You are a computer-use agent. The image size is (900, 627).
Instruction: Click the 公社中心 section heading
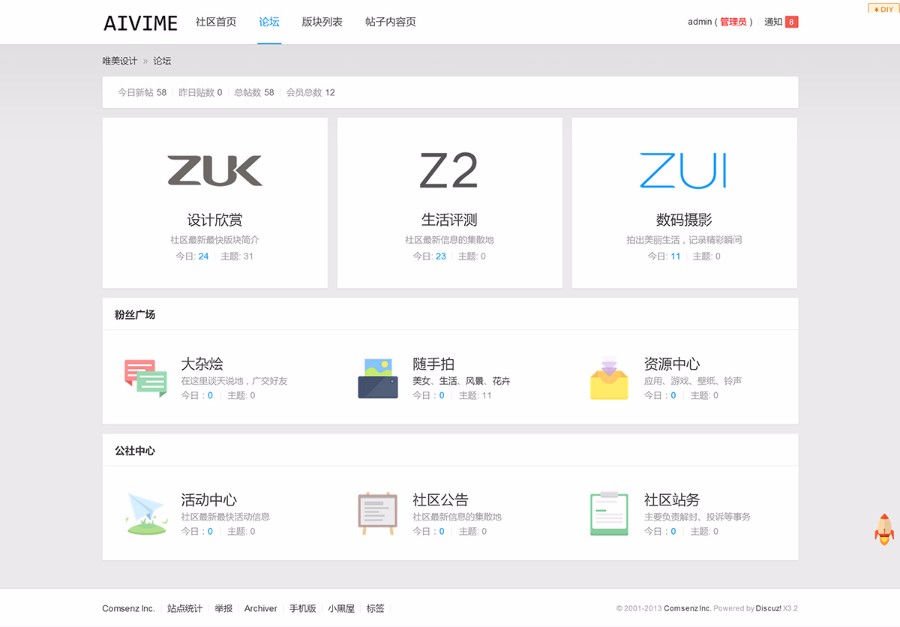(135, 451)
